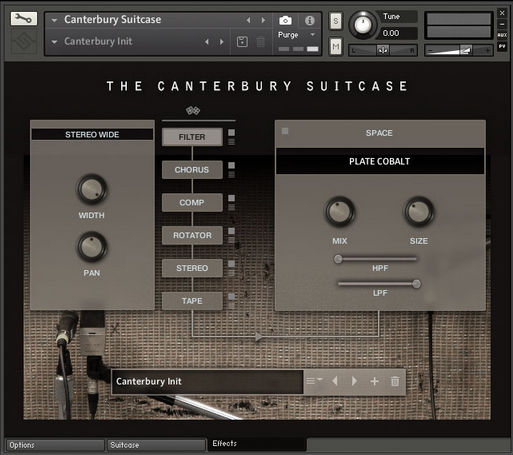The image size is (513, 455).
Task: Click the instrument pan slider in header
Action: pos(383,50)
